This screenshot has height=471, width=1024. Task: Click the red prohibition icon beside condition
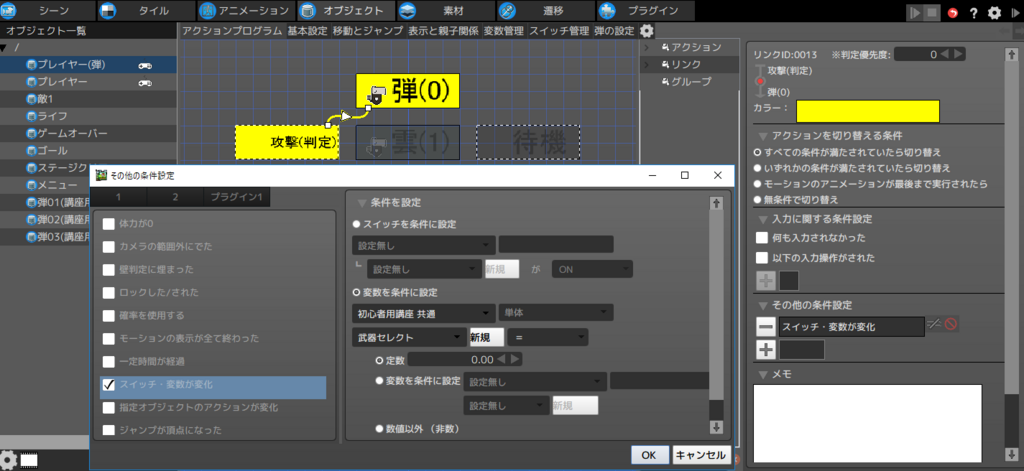(x=950, y=324)
